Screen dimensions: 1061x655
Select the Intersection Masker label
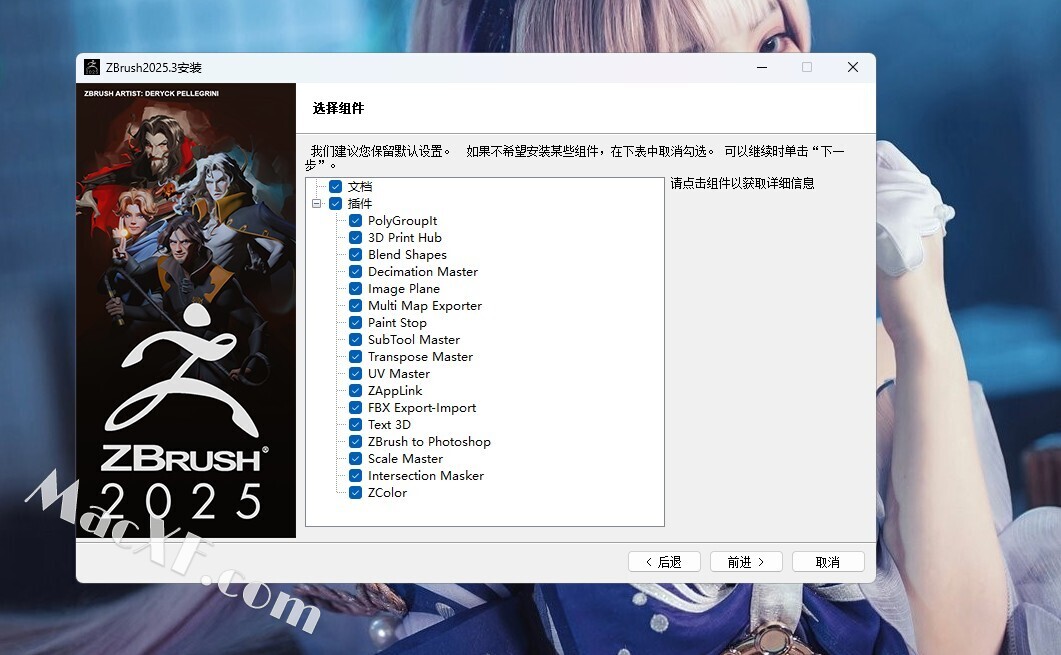pos(426,476)
